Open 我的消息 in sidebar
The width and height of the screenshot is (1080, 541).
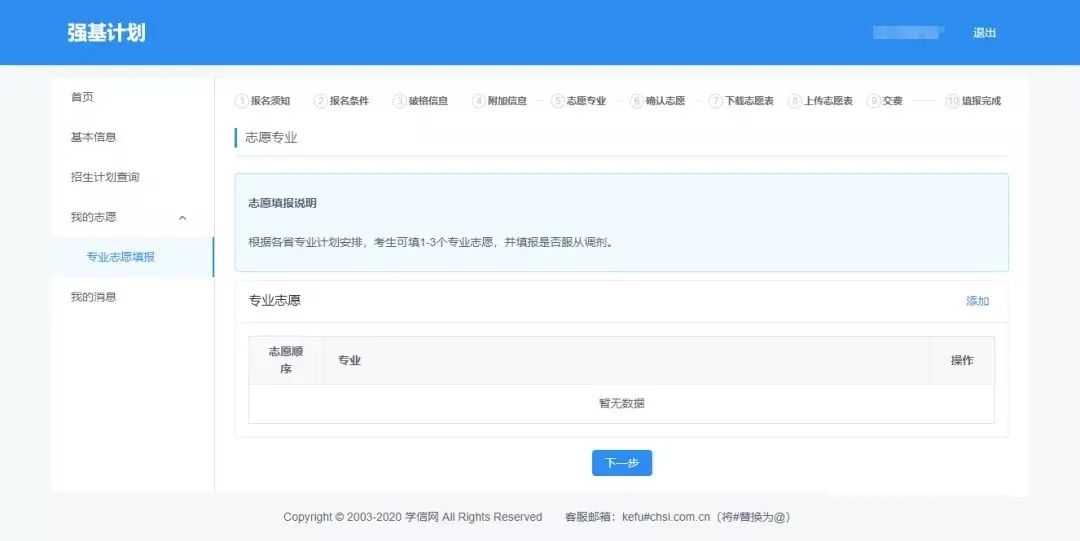pos(93,297)
